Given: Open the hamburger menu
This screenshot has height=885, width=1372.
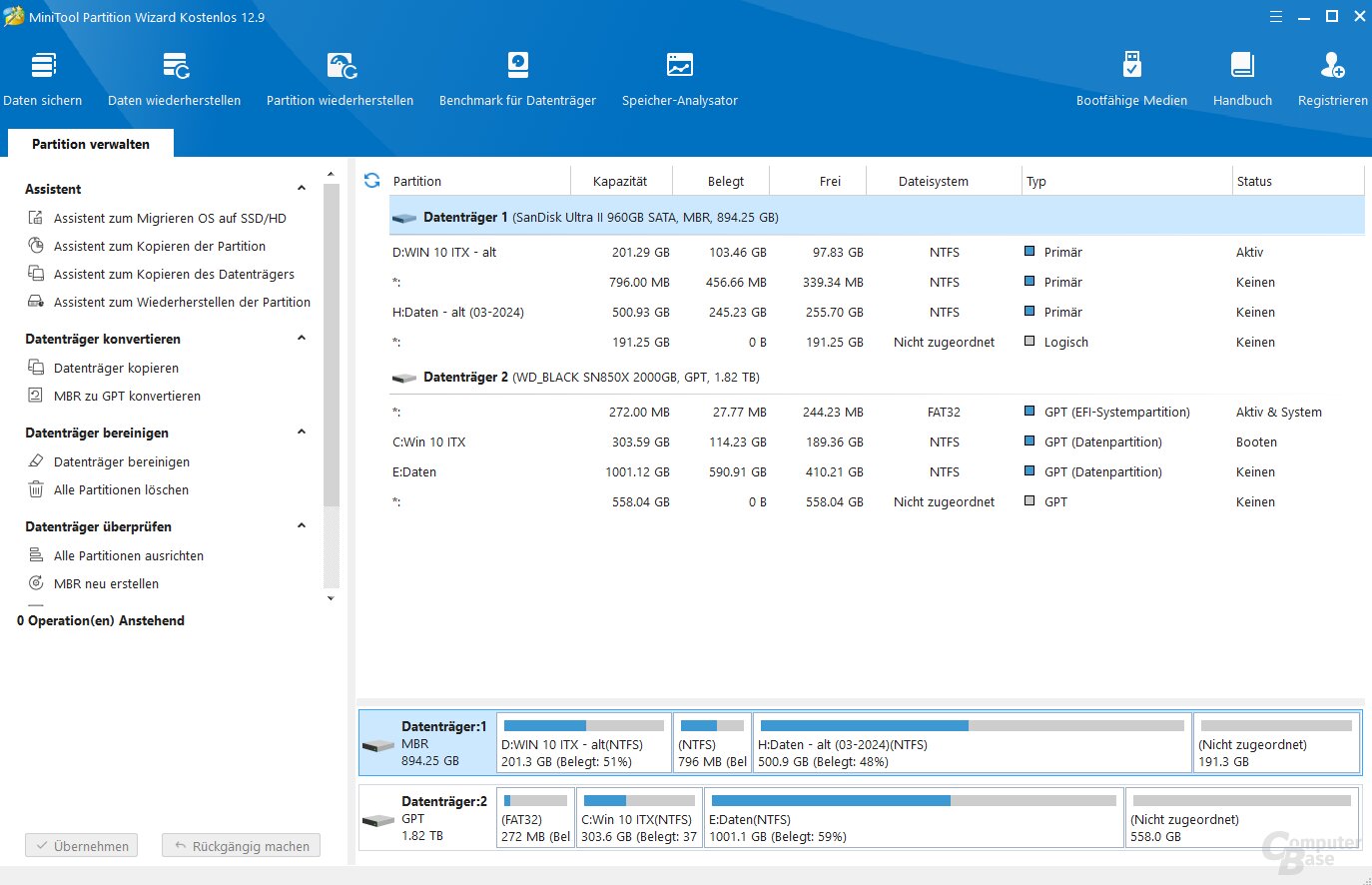Looking at the screenshot, I should click(1276, 16).
